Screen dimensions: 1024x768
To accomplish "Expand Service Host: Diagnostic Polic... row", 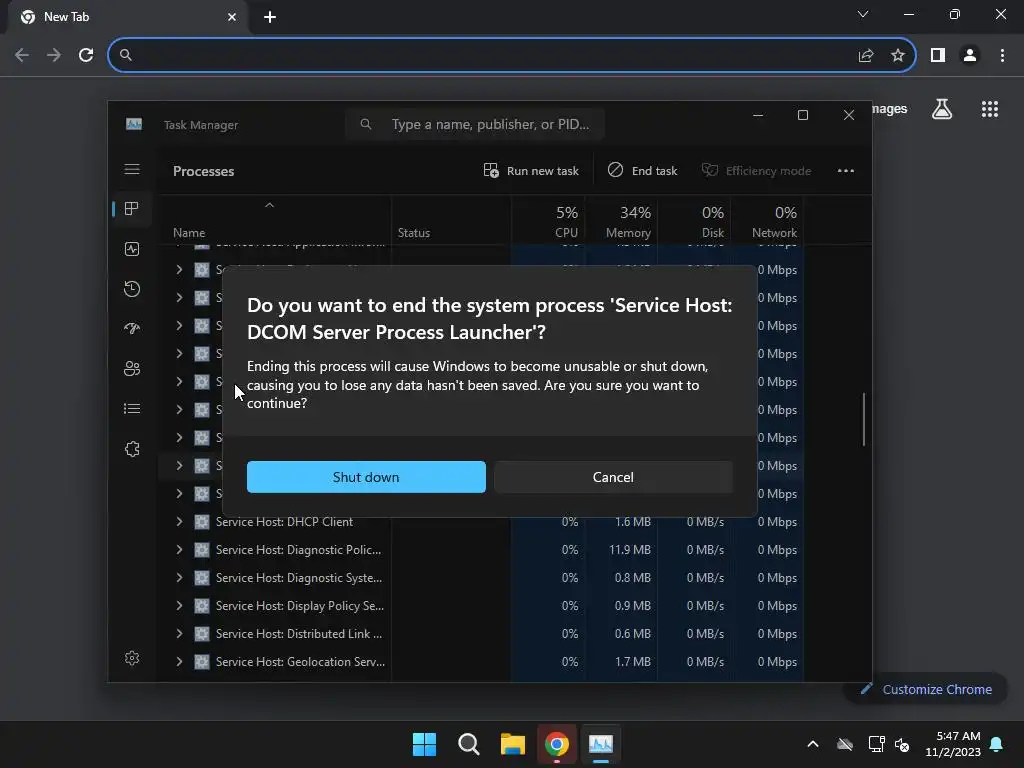I will coord(179,549).
